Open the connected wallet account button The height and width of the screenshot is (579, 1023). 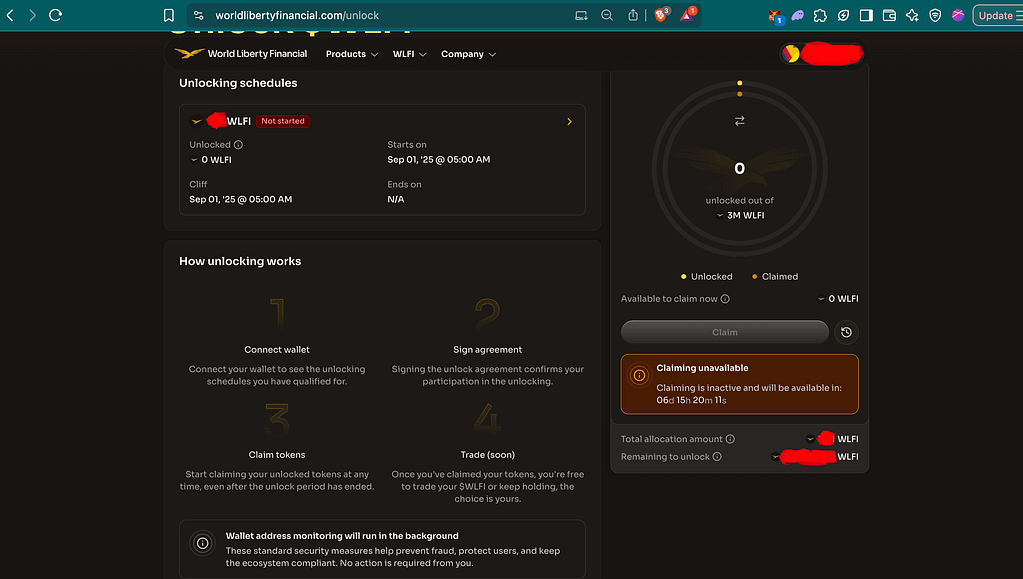[822, 54]
